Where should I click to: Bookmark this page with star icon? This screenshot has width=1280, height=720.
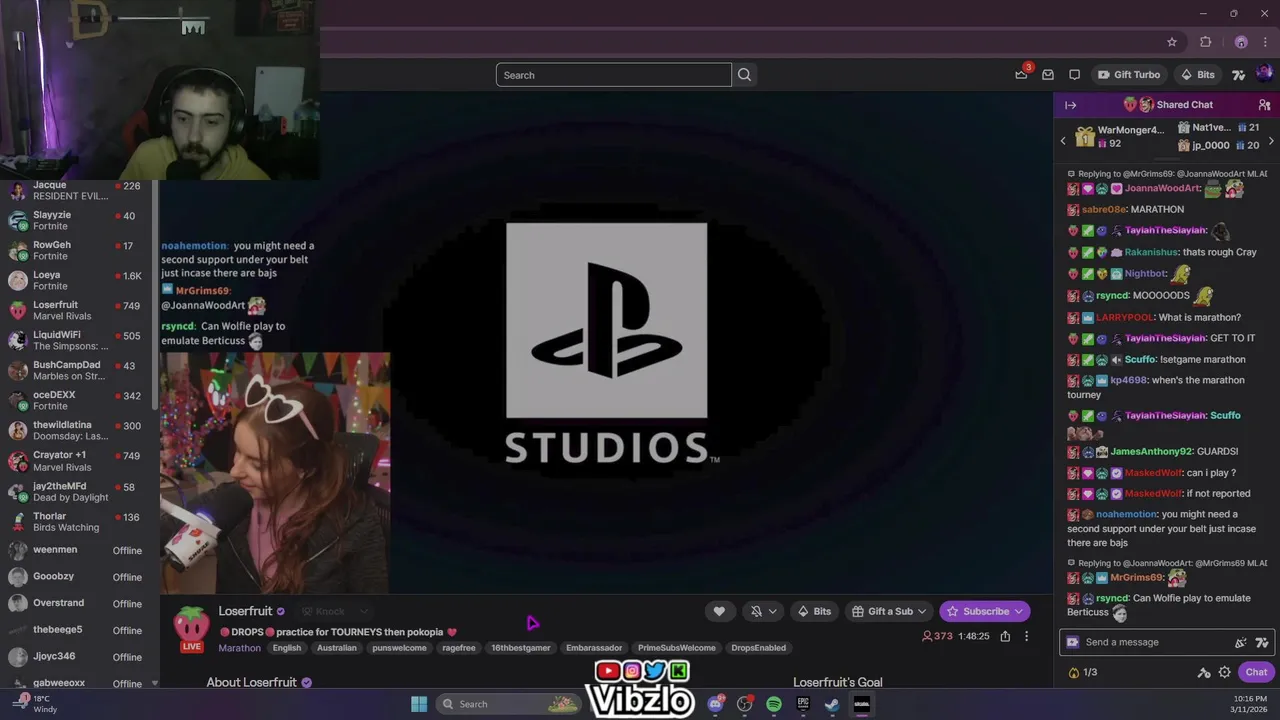[x=1172, y=42]
